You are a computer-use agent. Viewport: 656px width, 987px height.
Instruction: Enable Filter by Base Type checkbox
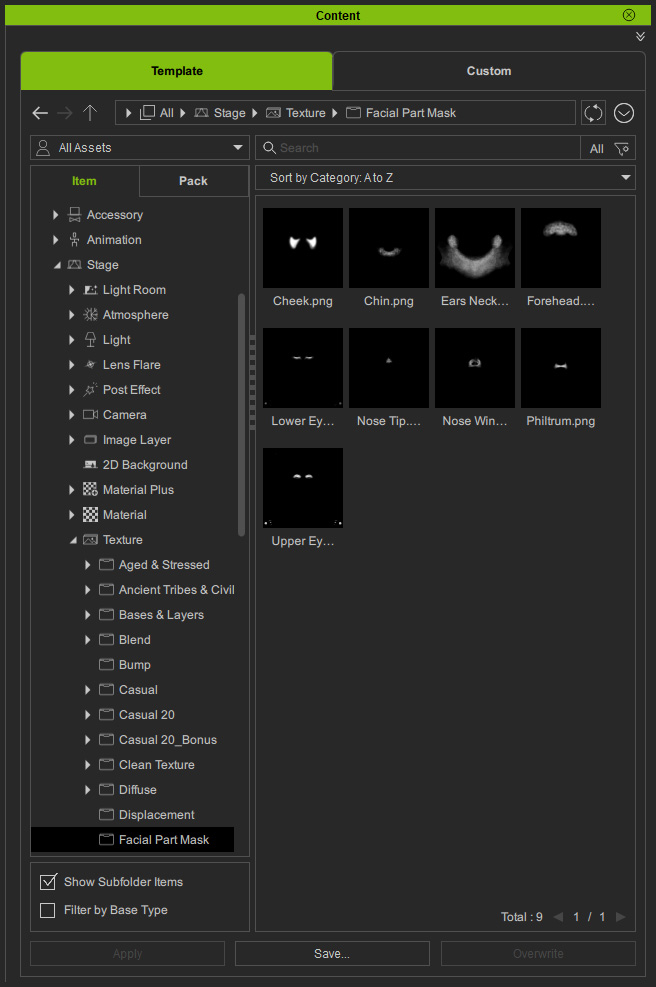point(47,910)
